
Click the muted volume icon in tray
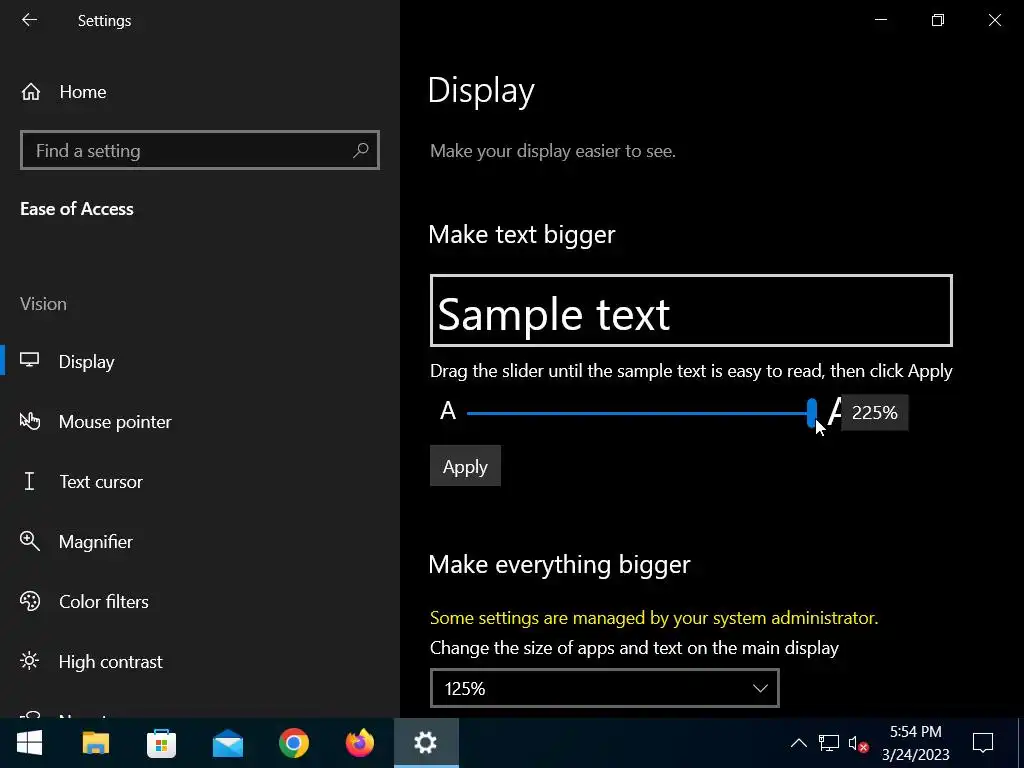pos(858,743)
